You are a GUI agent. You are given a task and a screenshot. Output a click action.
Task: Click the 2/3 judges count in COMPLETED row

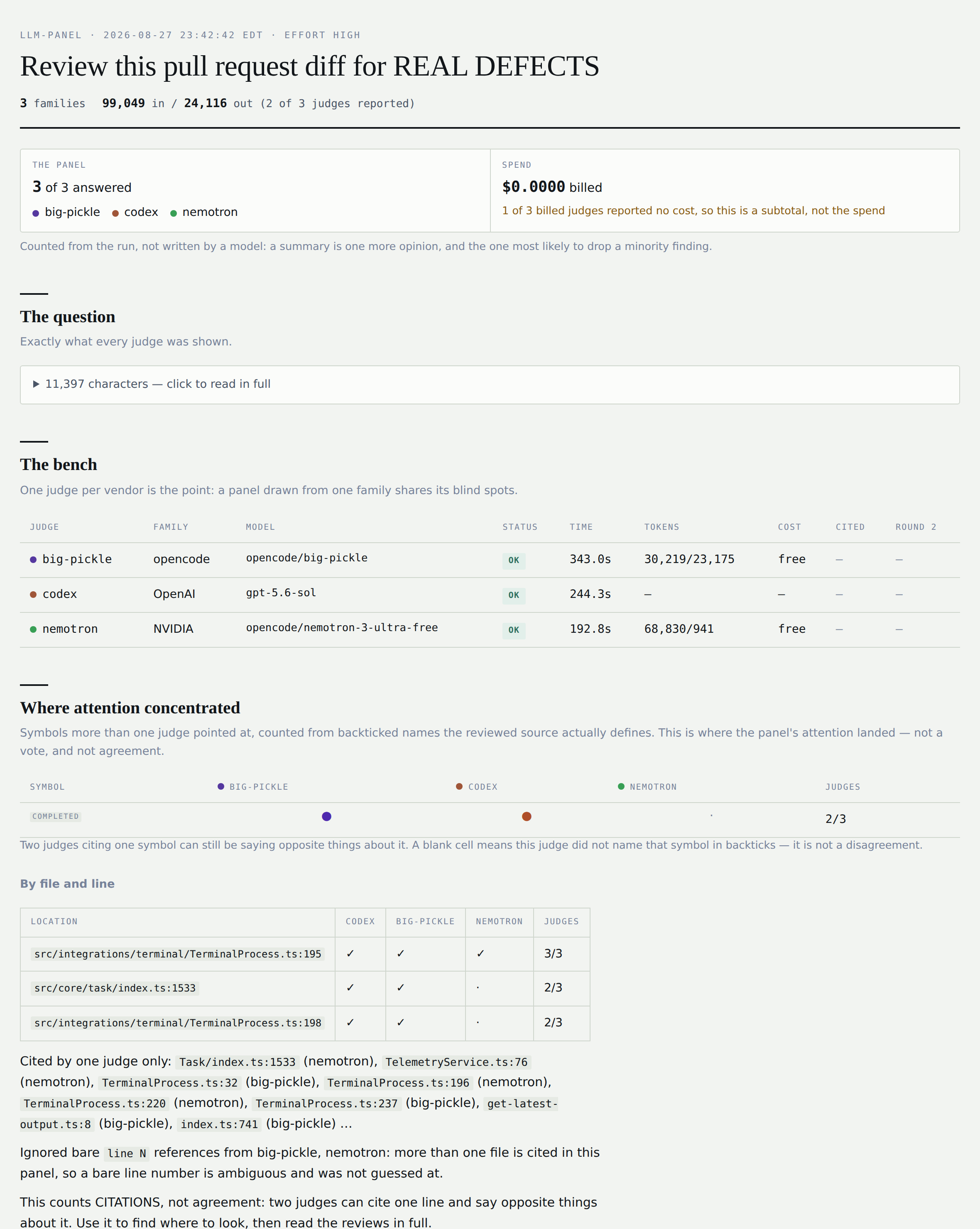[x=835, y=819]
